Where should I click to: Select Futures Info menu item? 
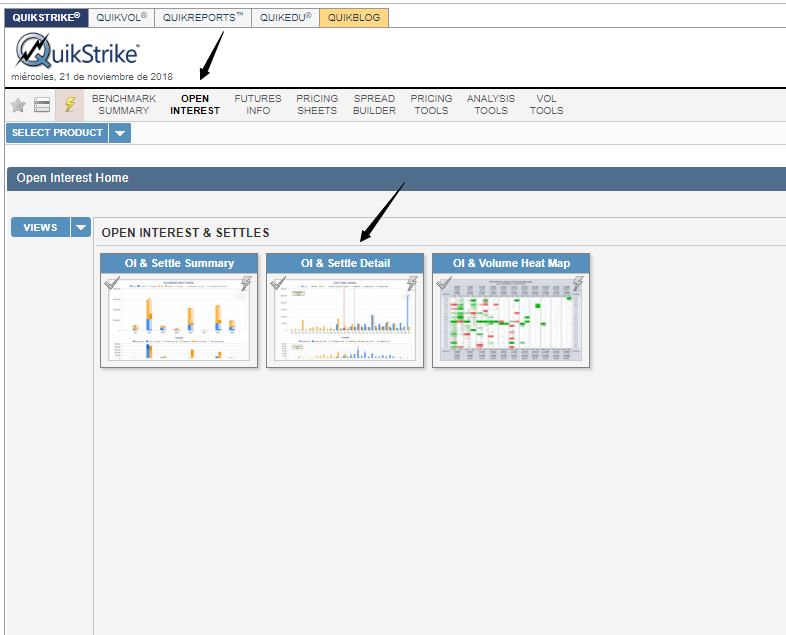pos(258,105)
